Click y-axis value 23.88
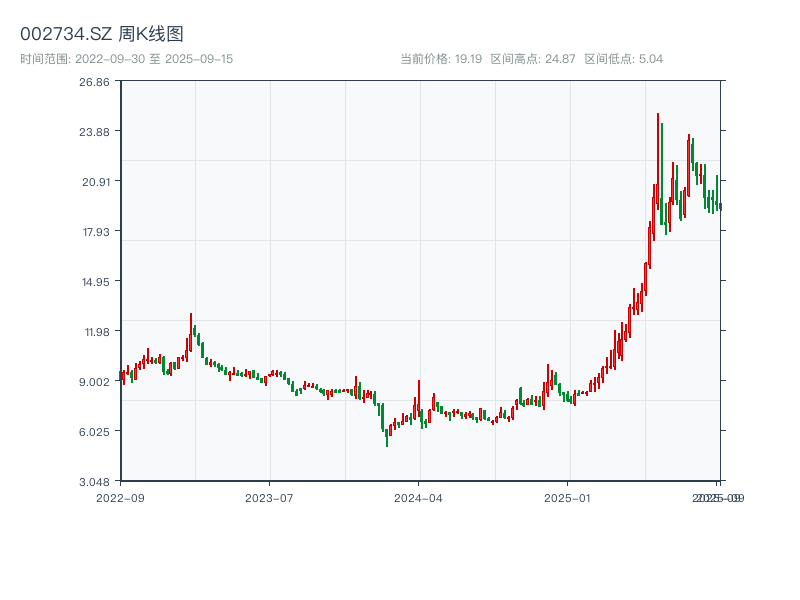 point(94,132)
